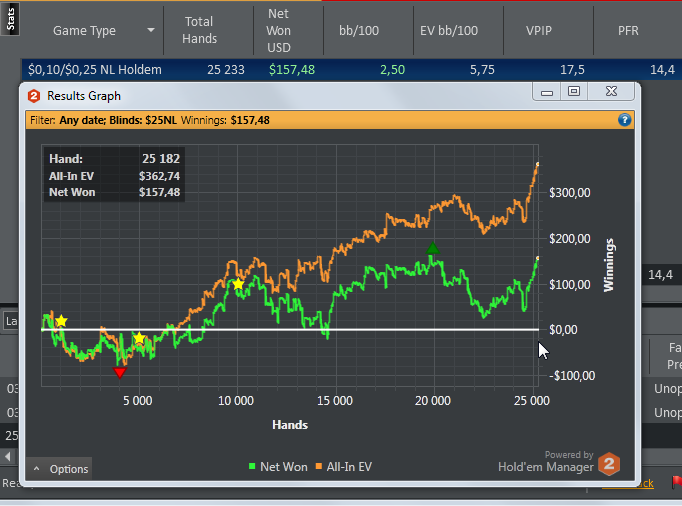Click the yellow star near 5 000 hands
Image resolution: width=682 pixels, height=506 pixels.
coord(139,338)
